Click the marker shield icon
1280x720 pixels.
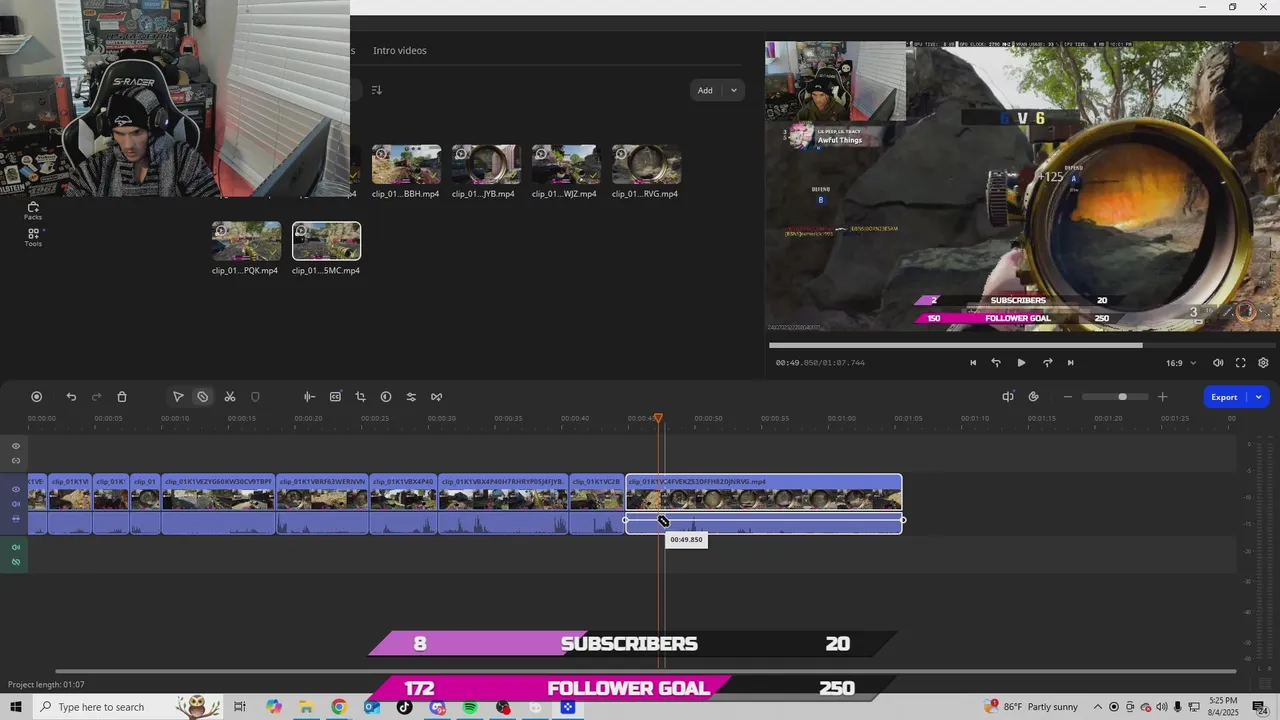tap(255, 397)
